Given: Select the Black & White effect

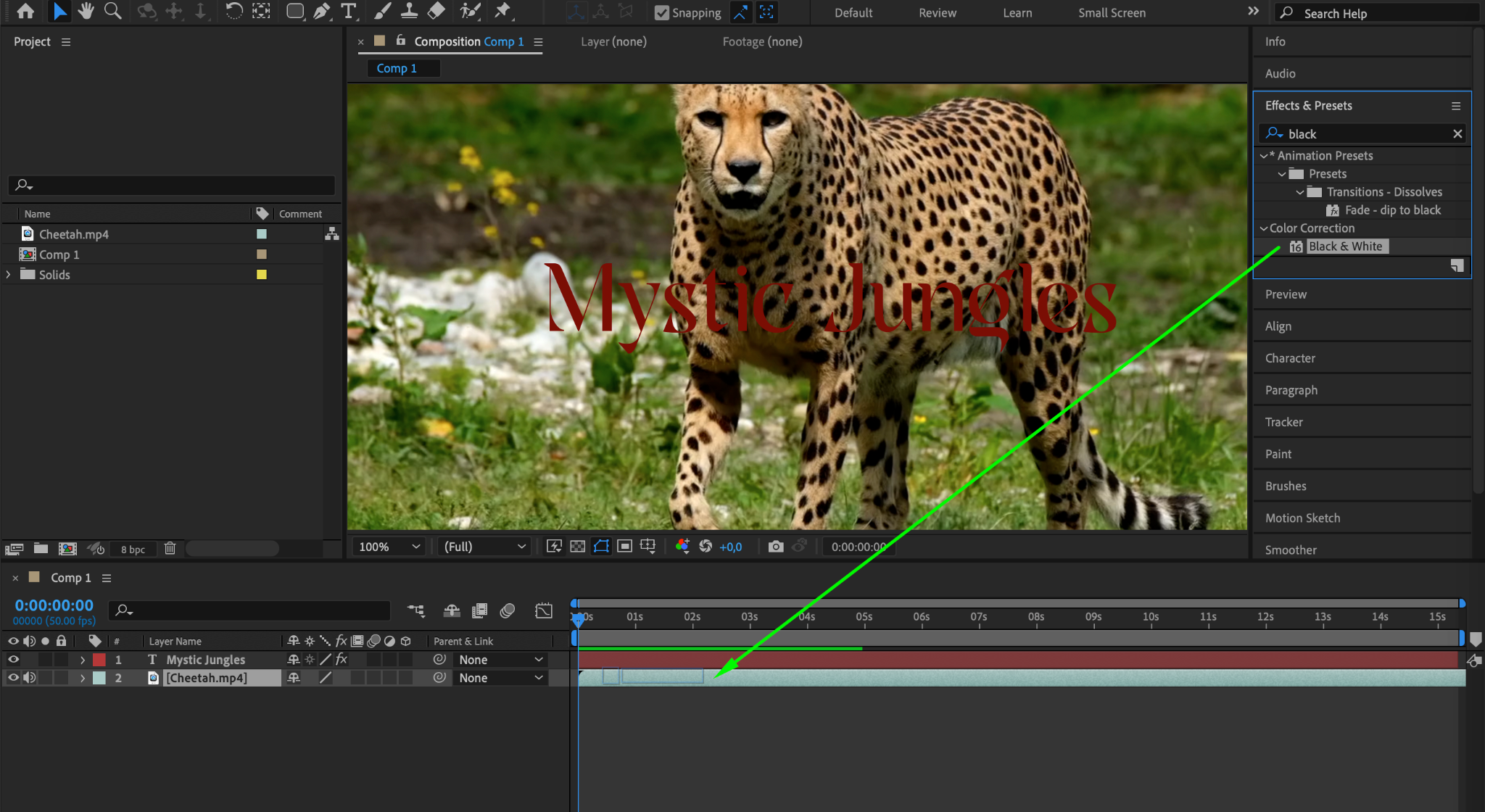Looking at the screenshot, I should click(x=1345, y=246).
